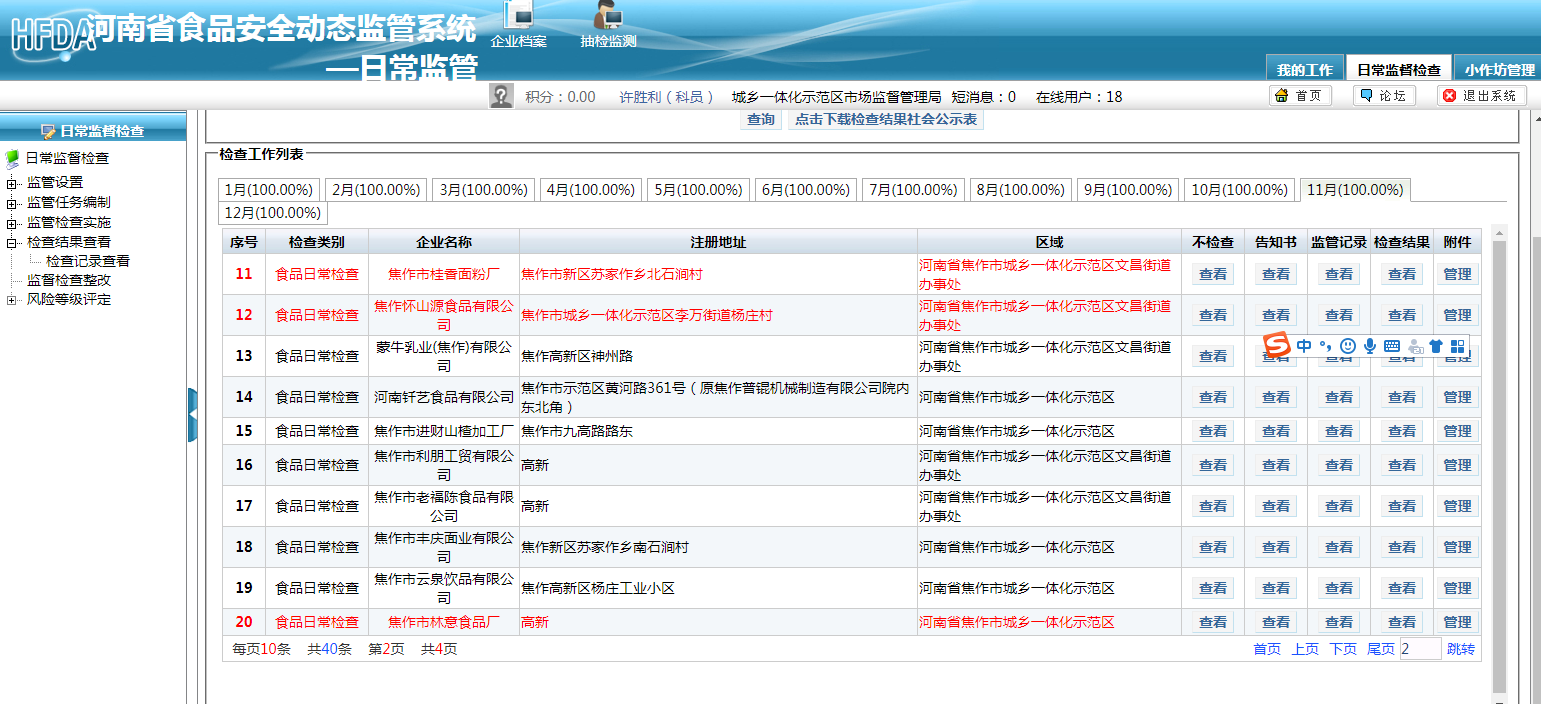View 监管记录 for row 18 丰庆面业
Viewport: 1541px width, 704px height.
pos(1339,547)
